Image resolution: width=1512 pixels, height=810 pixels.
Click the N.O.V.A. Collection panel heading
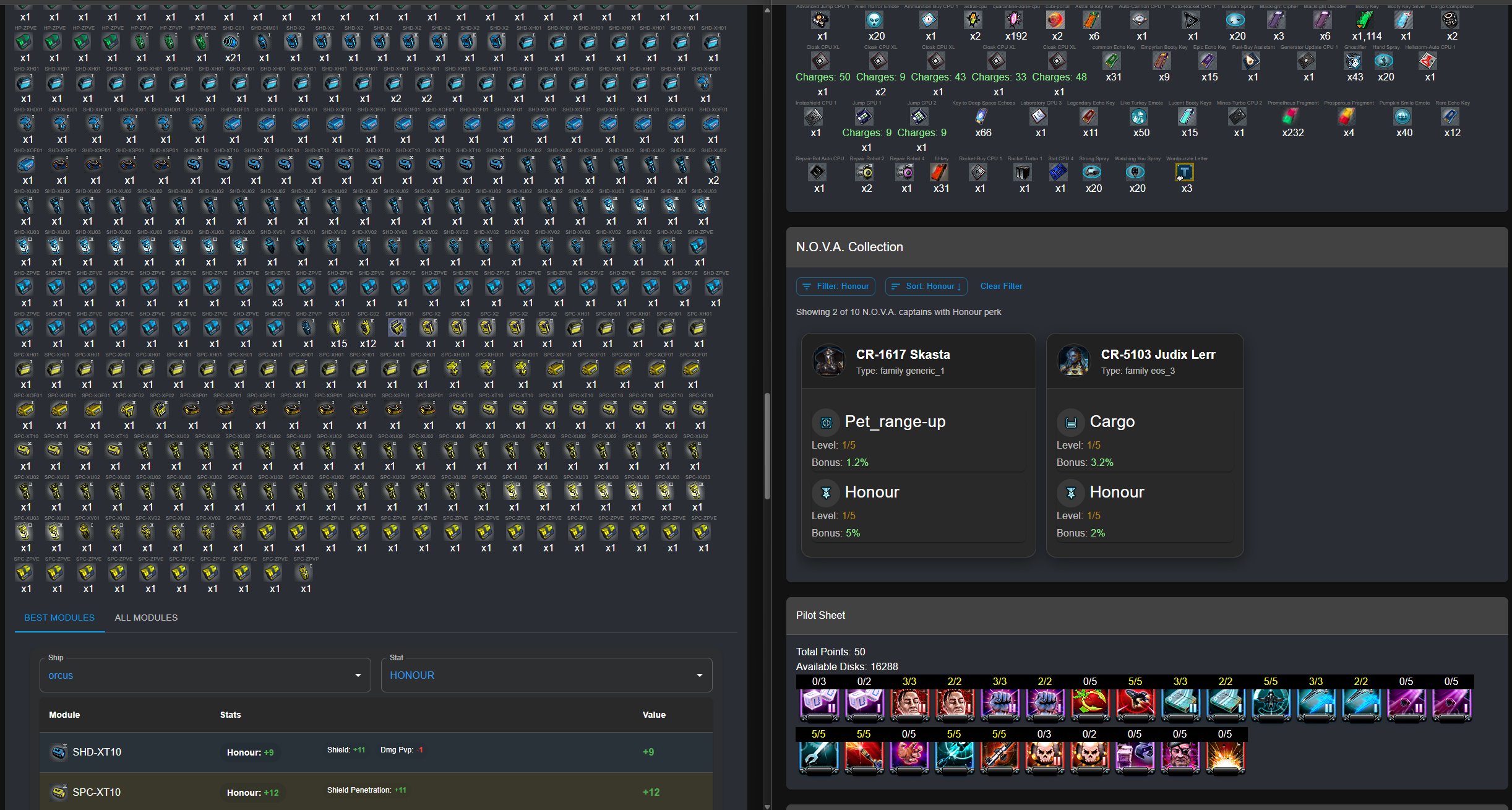pyautogui.click(x=849, y=247)
